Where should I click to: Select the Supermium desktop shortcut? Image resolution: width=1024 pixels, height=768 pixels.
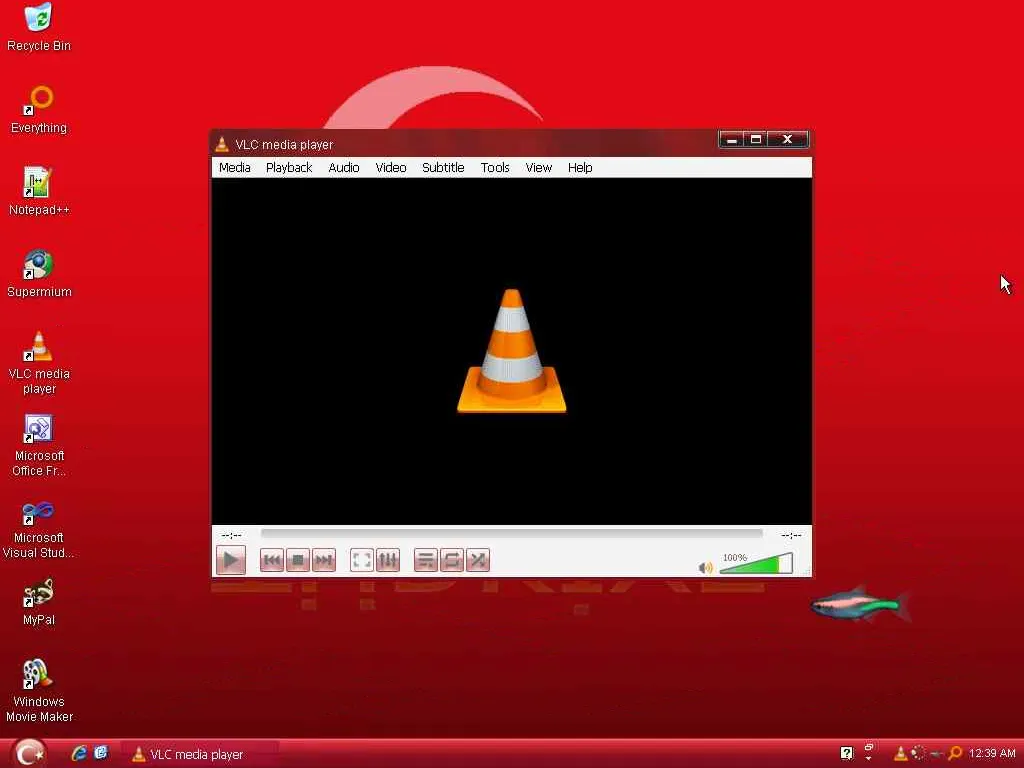point(39,273)
